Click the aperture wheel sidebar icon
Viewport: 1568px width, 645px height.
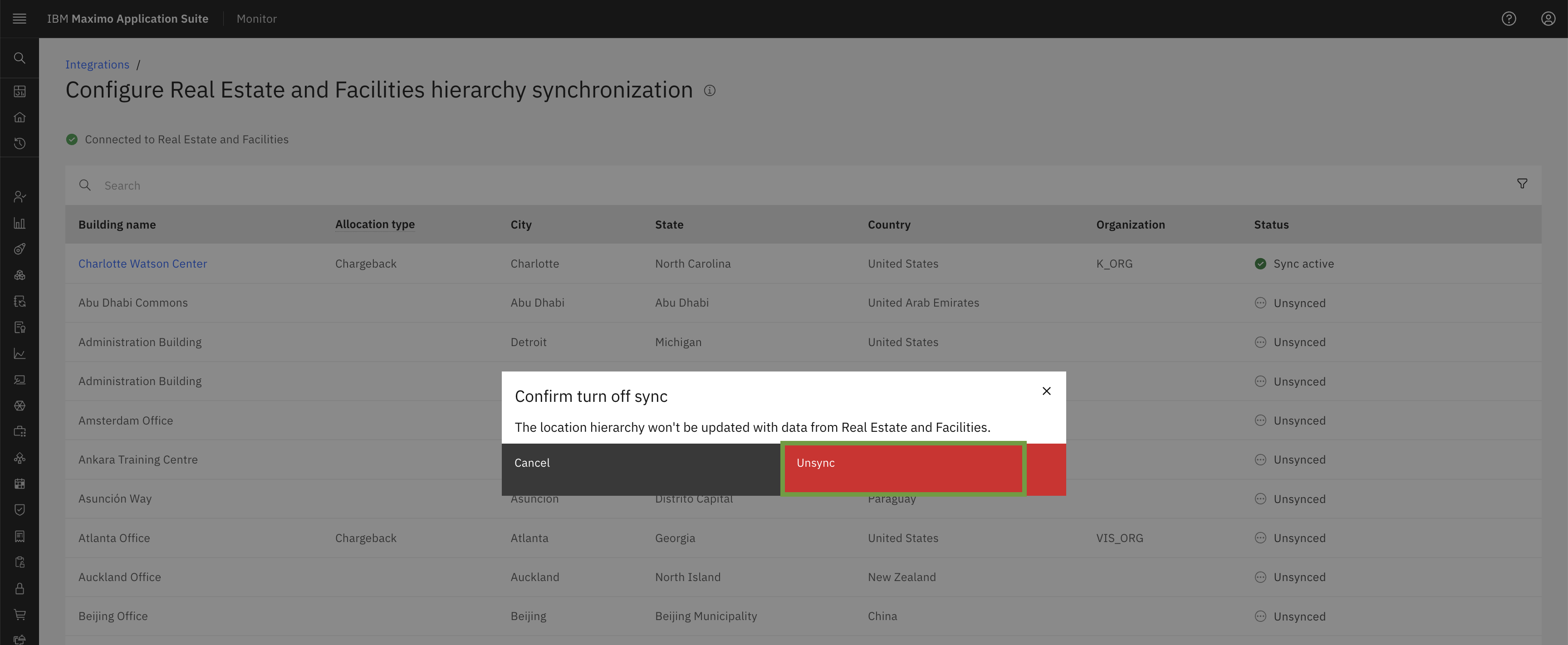coord(20,406)
